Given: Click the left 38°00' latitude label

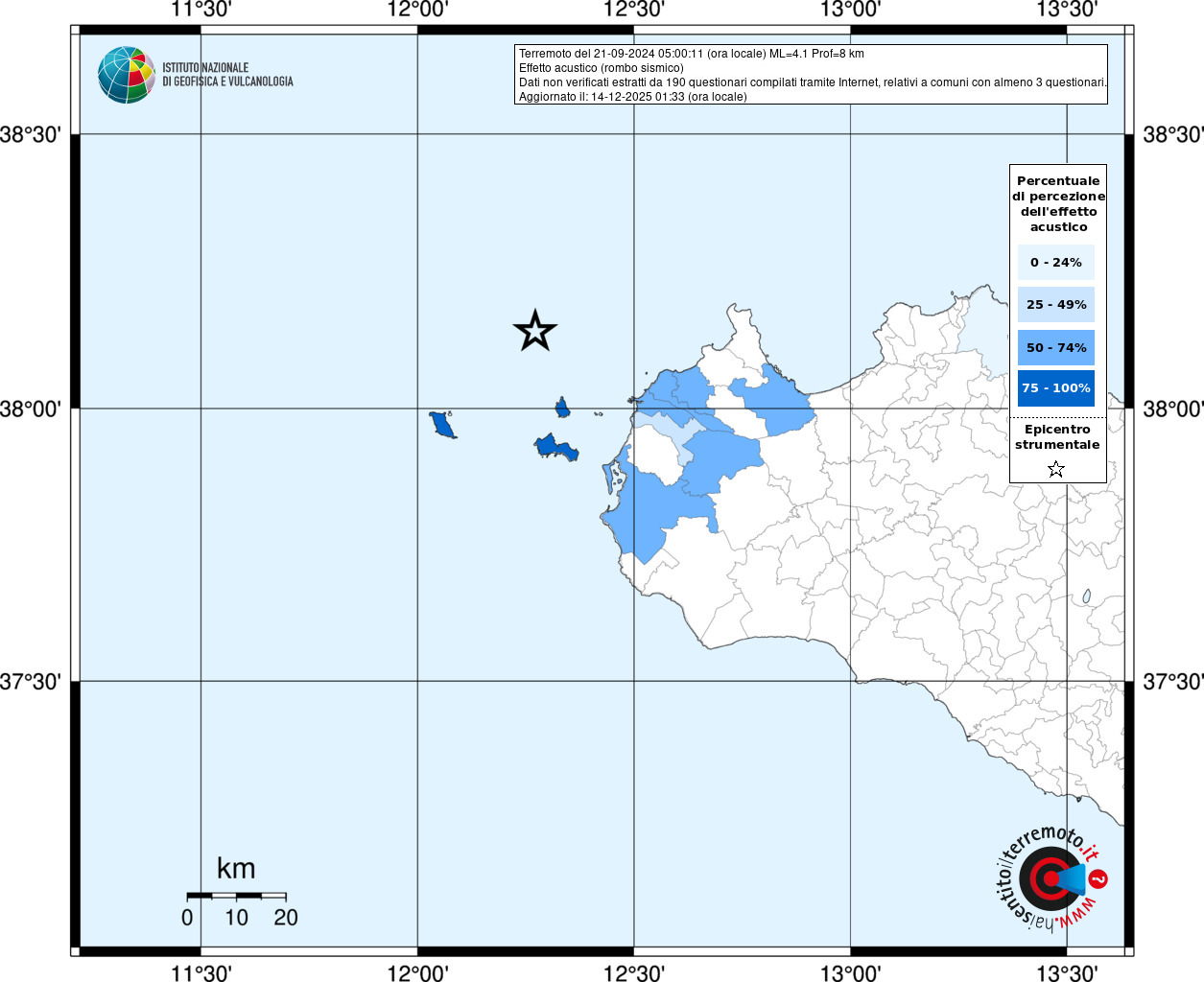Looking at the screenshot, I should (x=31, y=409).
